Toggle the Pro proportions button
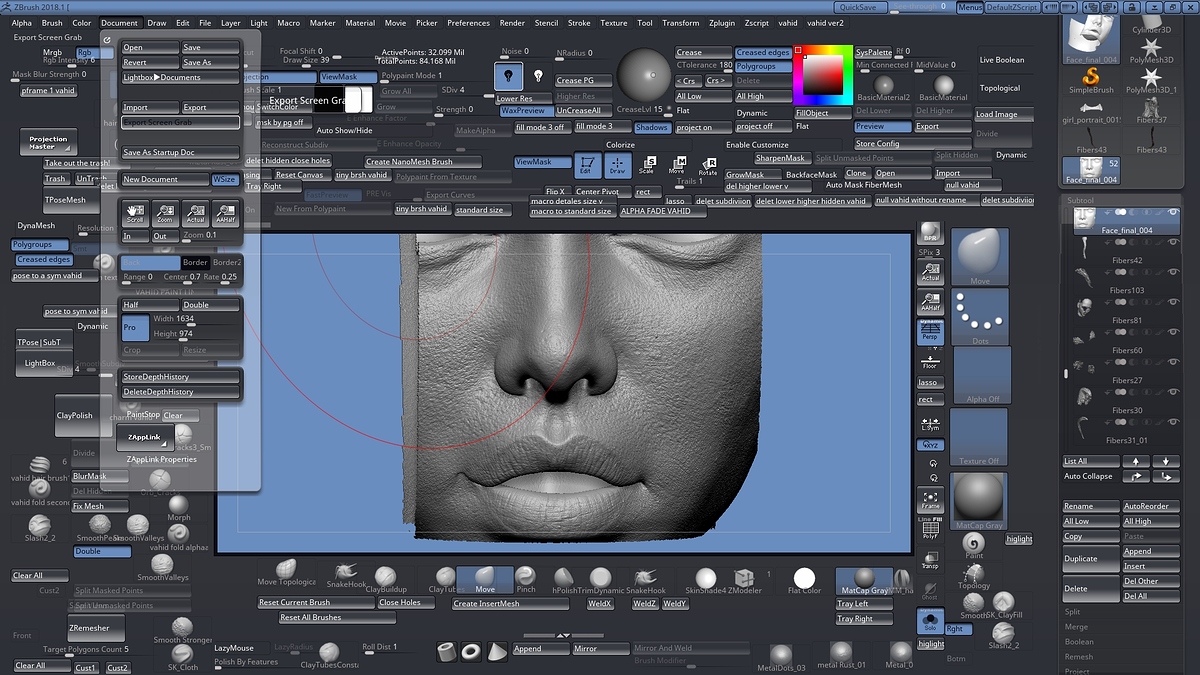Image resolution: width=1200 pixels, height=675 pixels. [x=135, y=327]
